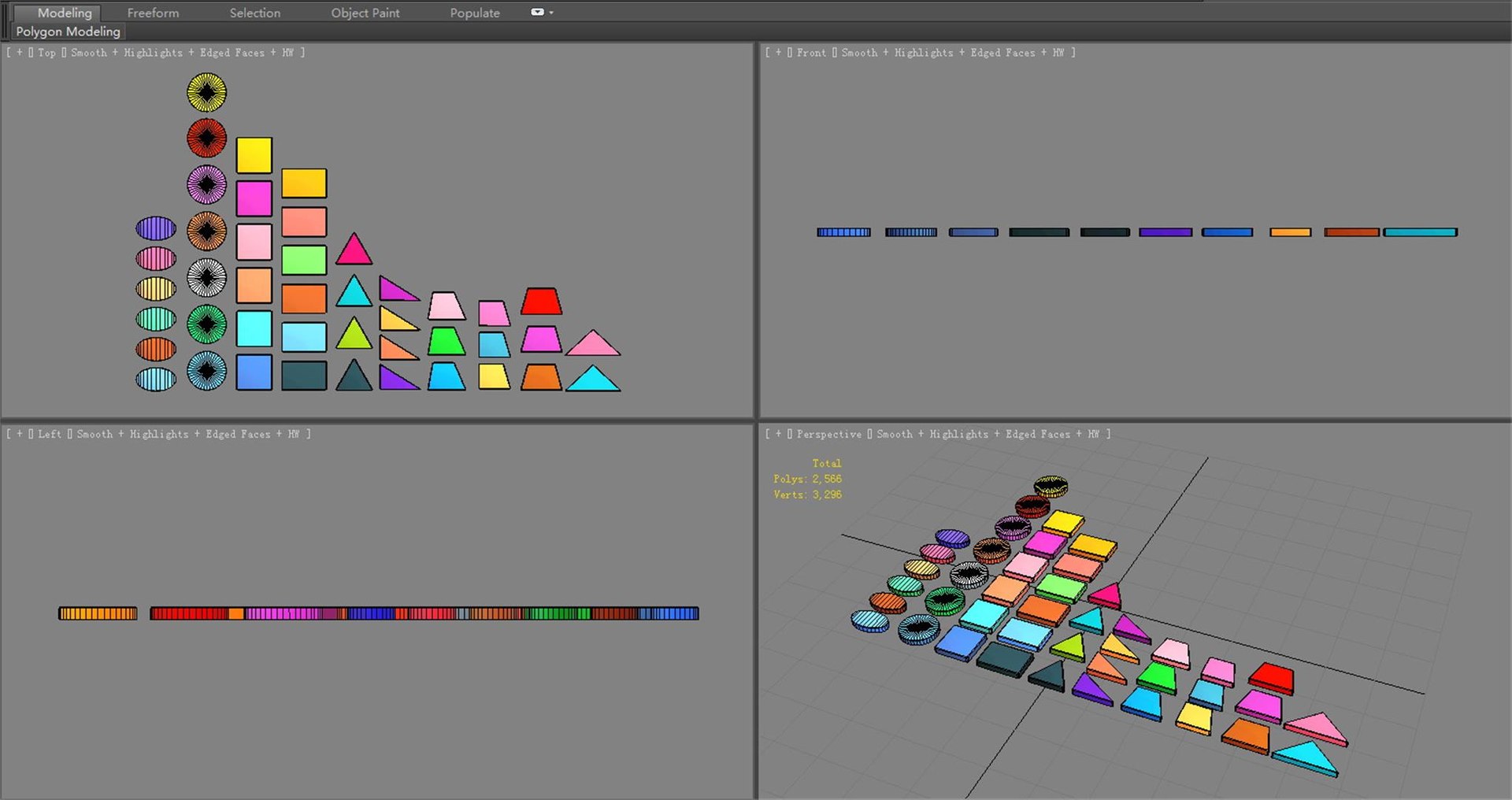Toggle the ribbon minimize button
The height and width of the screenshot is (800, 1512).
tap(537, 12)
